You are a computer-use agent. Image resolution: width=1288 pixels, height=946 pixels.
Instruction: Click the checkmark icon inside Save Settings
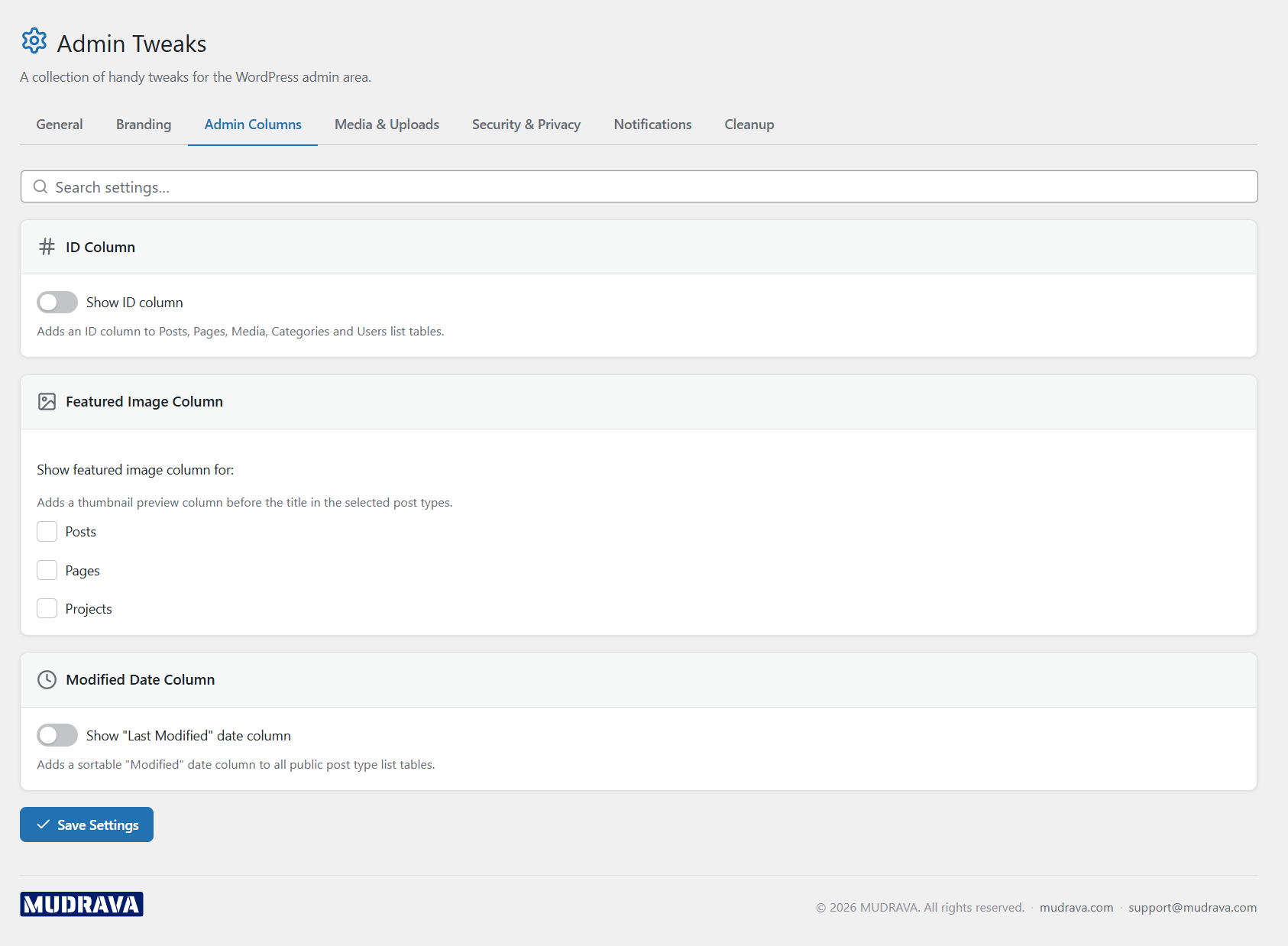[44, 825]
